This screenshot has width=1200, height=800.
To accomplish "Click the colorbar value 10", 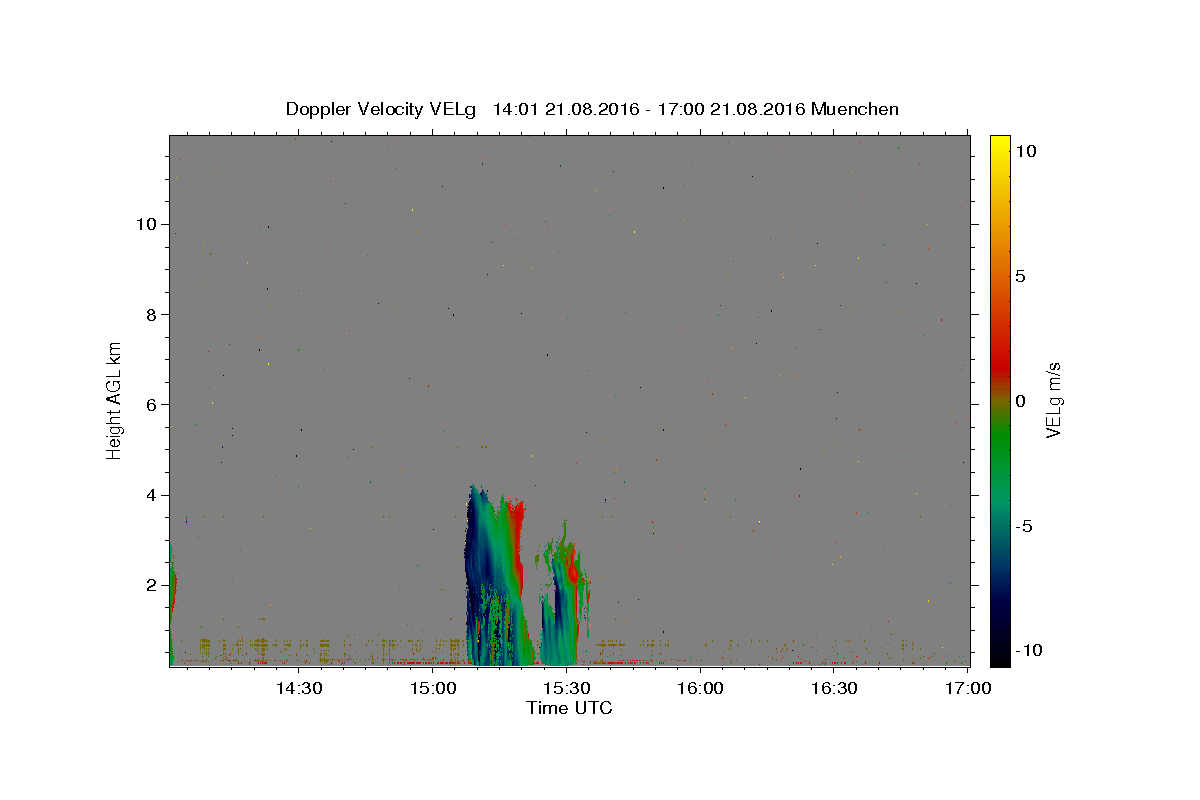I will (x=1025, y=151).
